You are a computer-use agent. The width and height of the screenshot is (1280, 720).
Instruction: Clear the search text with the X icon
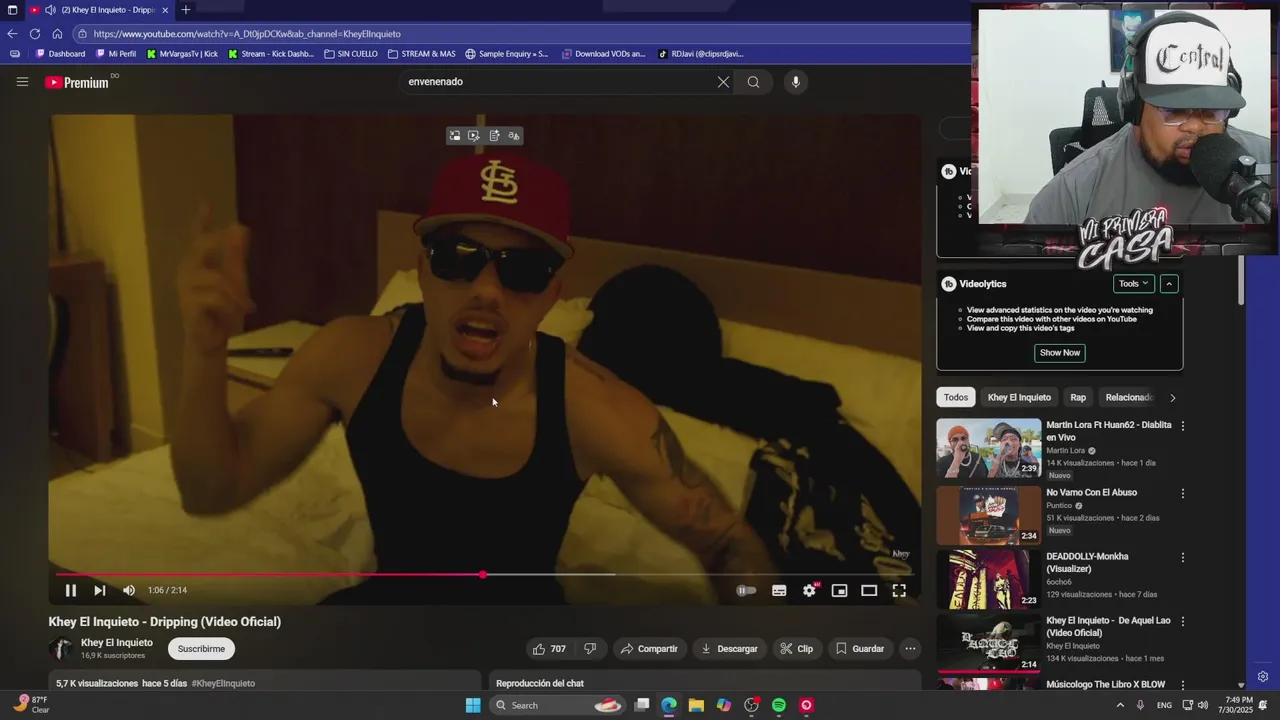click(x=723, y=82)
